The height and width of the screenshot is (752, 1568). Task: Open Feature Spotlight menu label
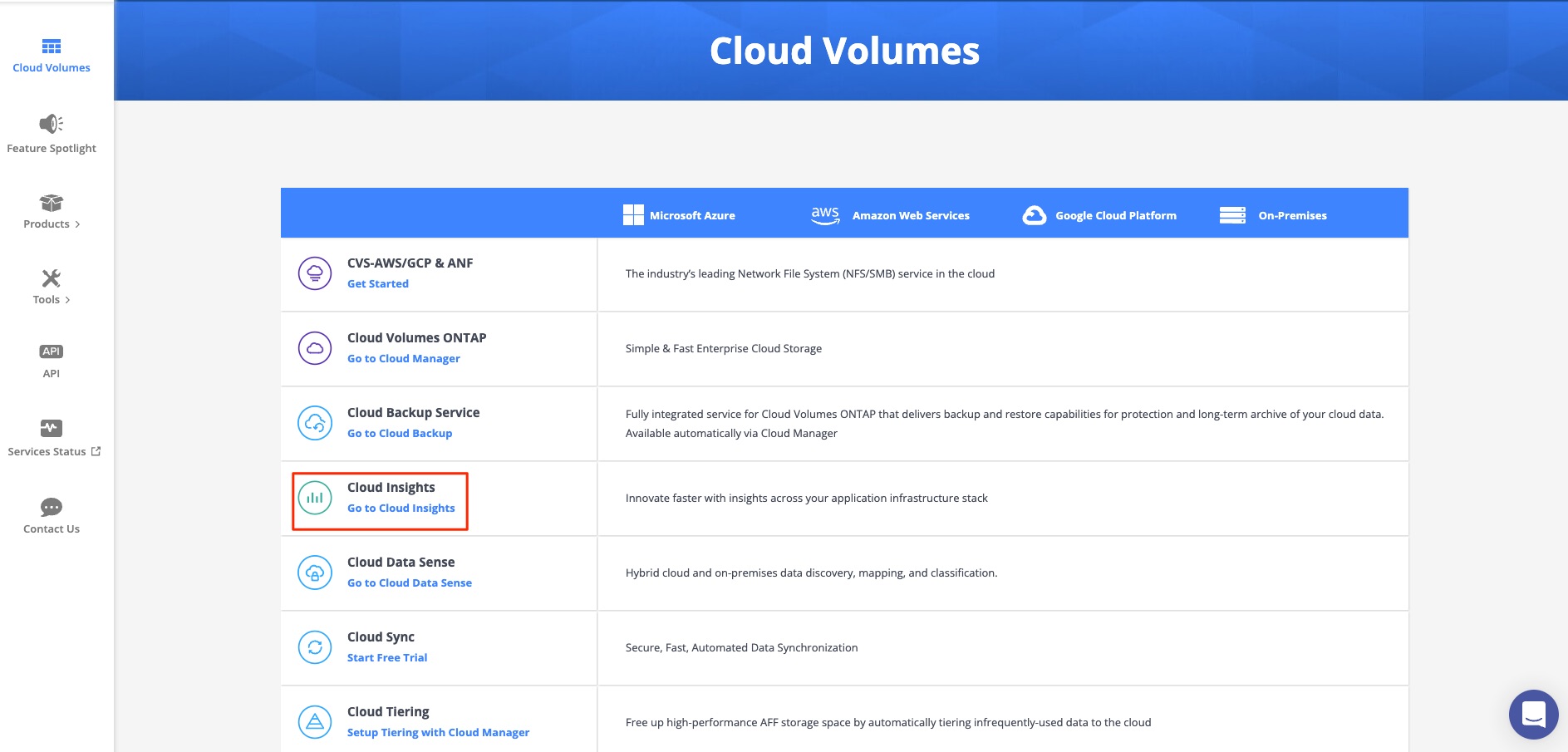52,149
